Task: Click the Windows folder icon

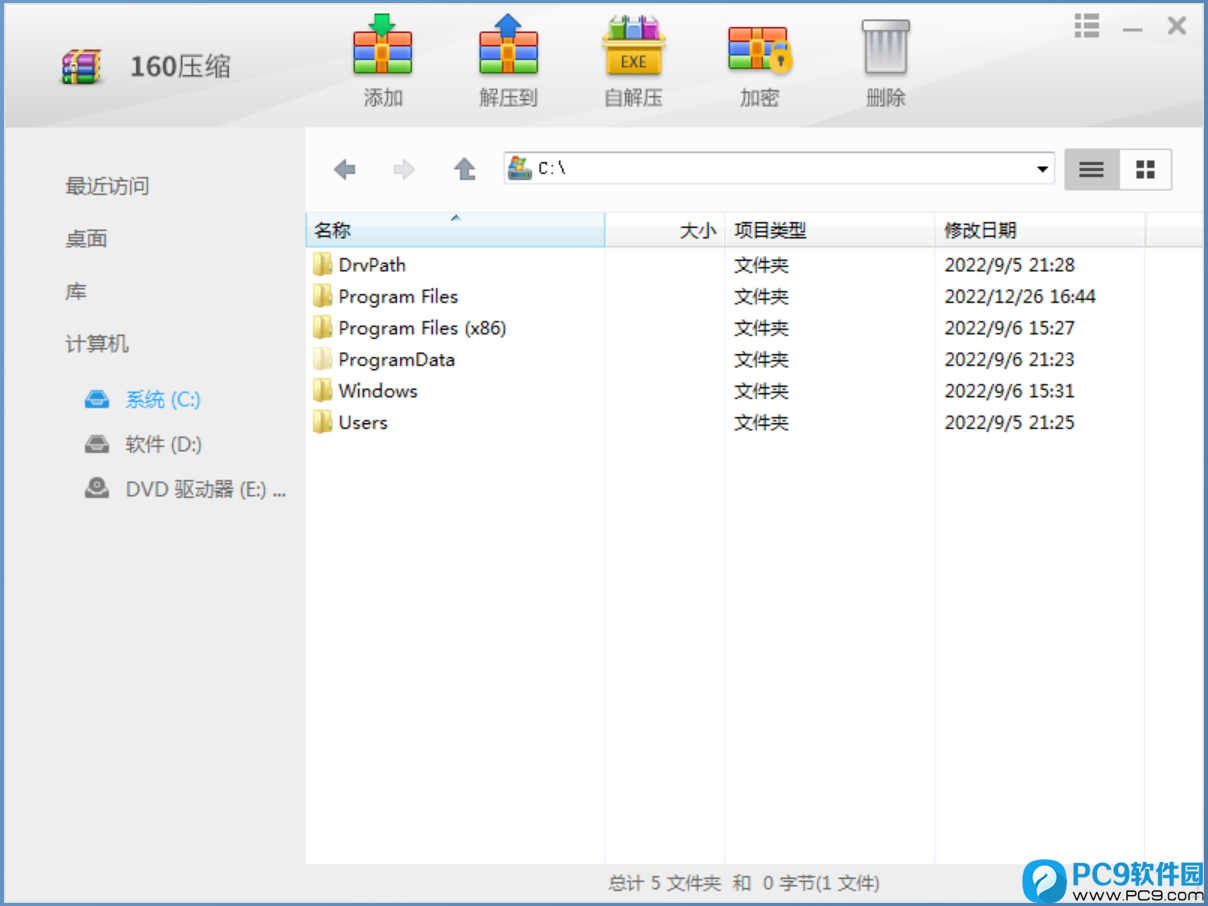Action: tap(322, 390)
